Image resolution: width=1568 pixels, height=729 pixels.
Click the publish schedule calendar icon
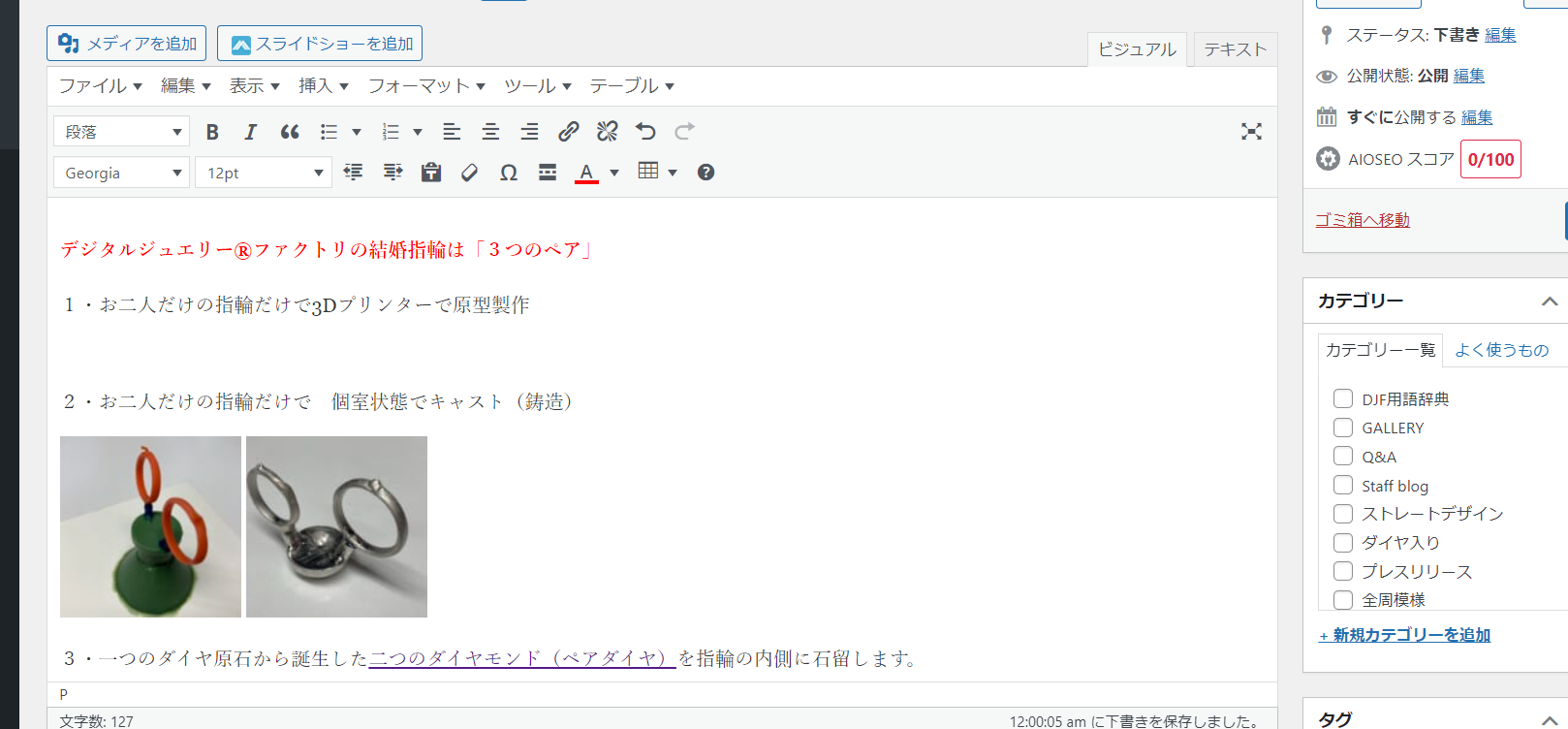1327,117
